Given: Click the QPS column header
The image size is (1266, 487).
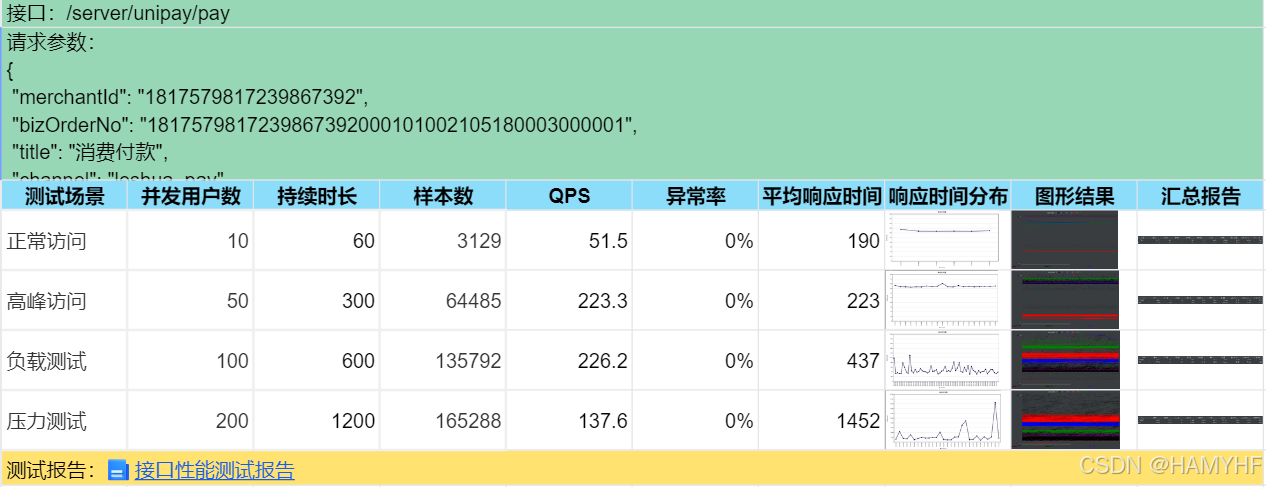Looking at the screenshot, I should tap(569, 195).
